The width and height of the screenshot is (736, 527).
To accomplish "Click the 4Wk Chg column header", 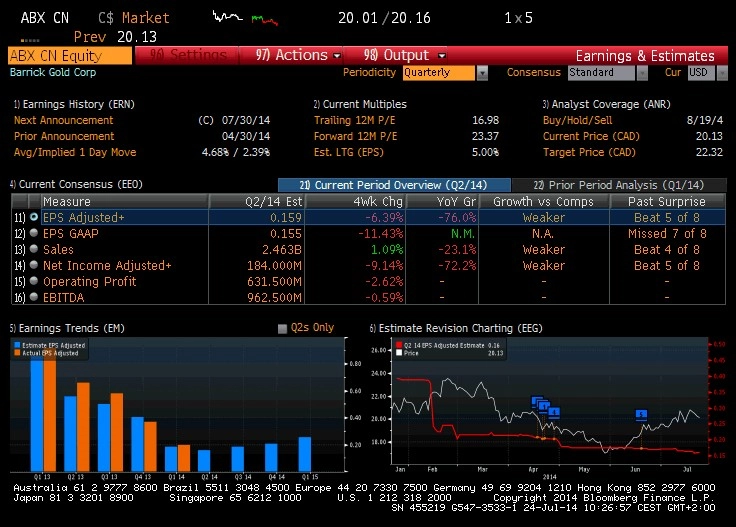I will (356, 201).
